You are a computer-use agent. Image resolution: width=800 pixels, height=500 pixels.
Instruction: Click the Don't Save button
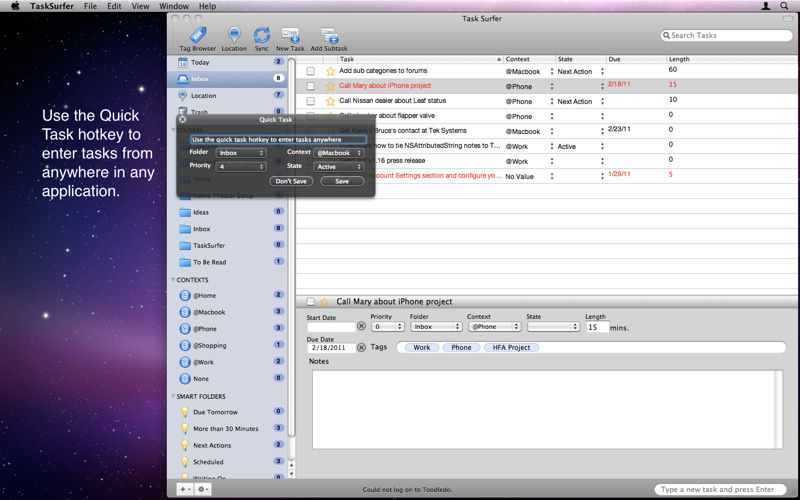291,181
